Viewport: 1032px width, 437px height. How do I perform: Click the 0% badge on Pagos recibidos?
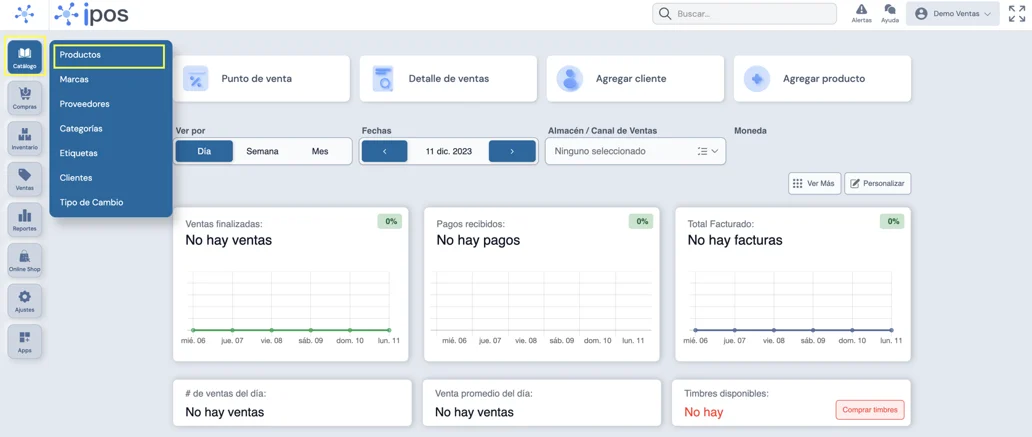pos(641,222)
